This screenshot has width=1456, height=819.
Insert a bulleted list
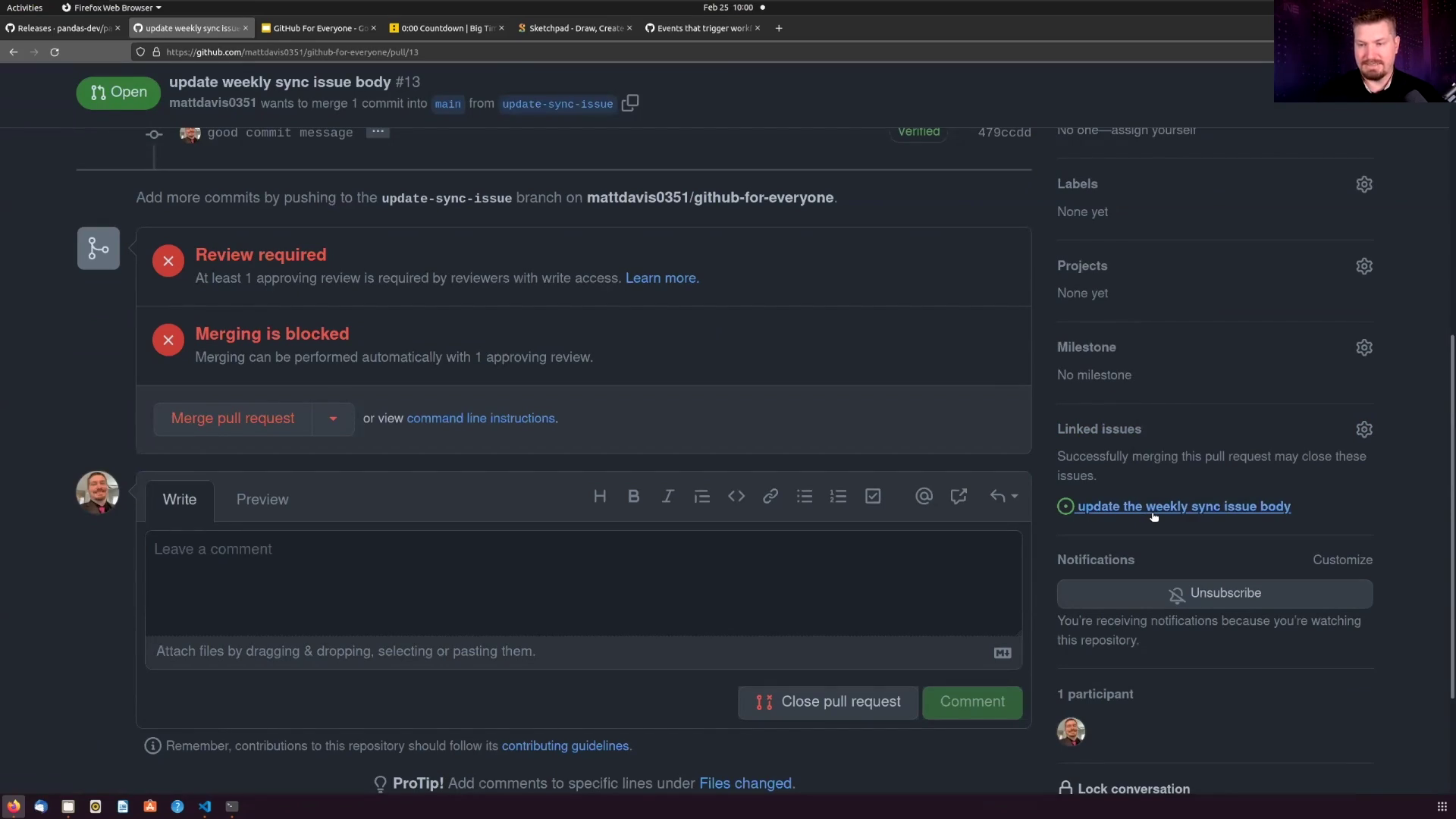coord(804,497)
